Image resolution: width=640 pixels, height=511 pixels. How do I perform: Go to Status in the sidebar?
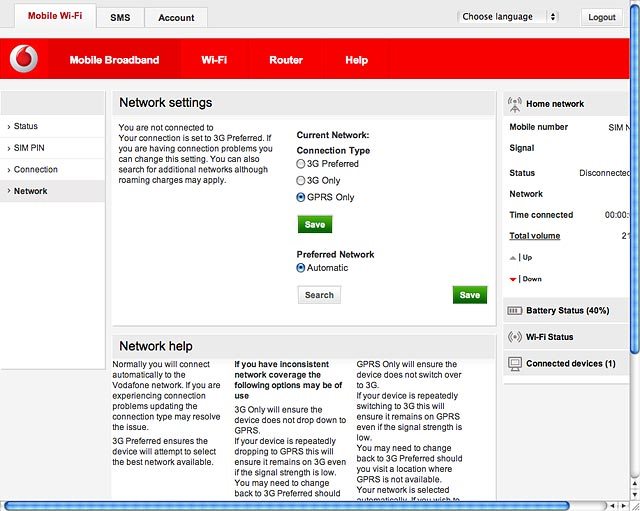pos(53,126)
